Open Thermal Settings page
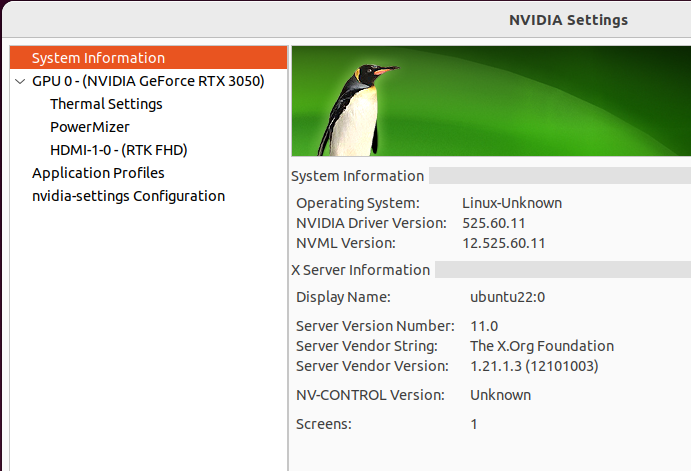691x471 pixels. coord(106,104)
